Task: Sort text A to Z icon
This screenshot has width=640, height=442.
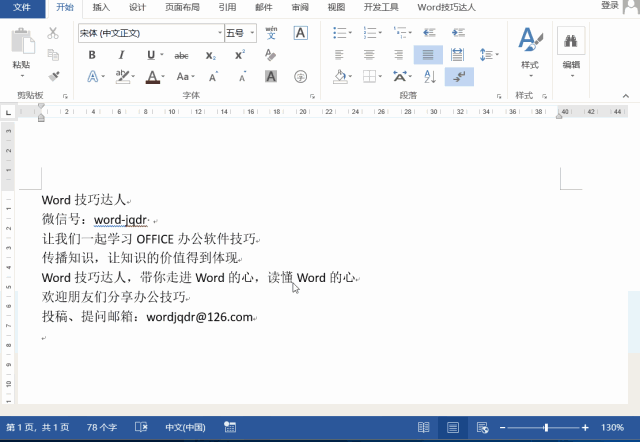Action: (x=430, y=76)
